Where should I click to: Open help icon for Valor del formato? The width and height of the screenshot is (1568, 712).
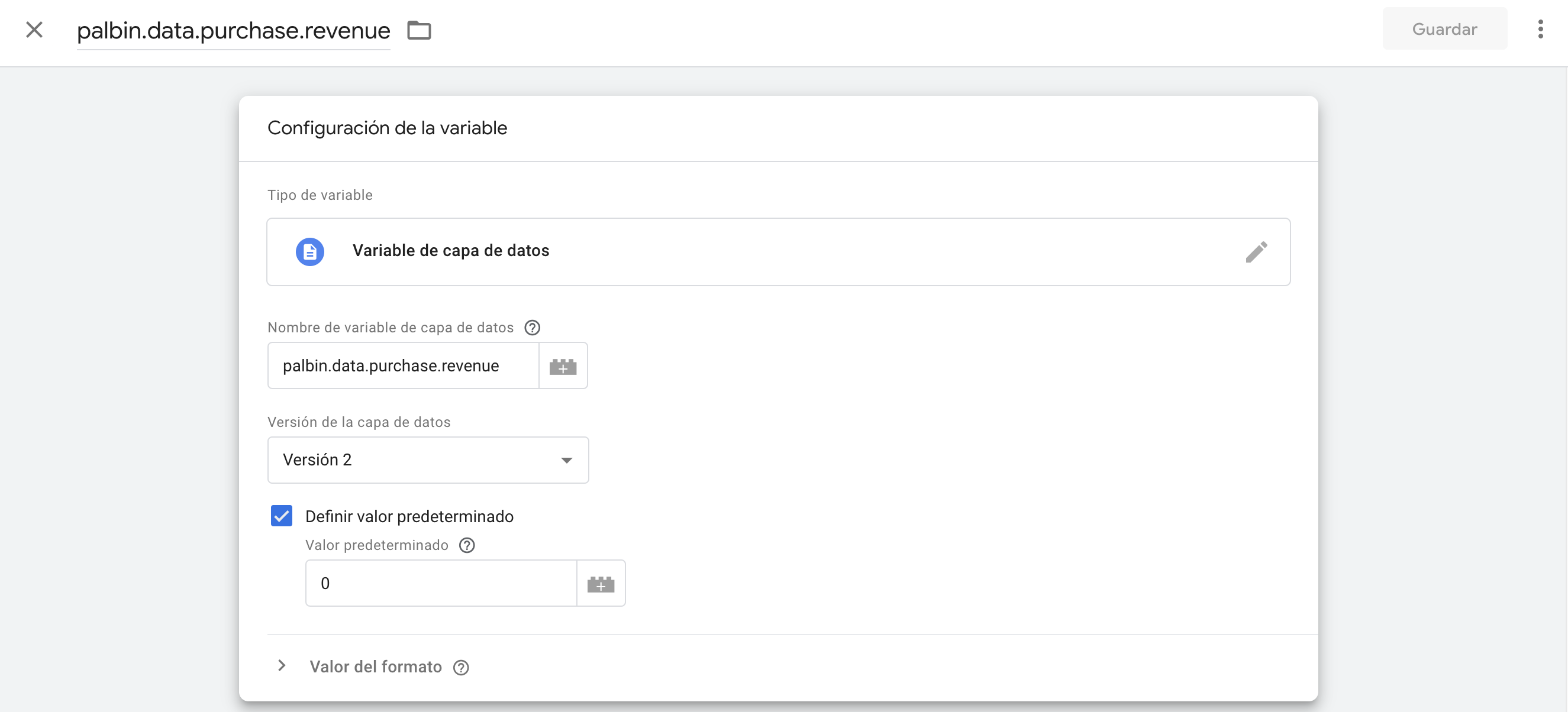click(x=461, y=668)
